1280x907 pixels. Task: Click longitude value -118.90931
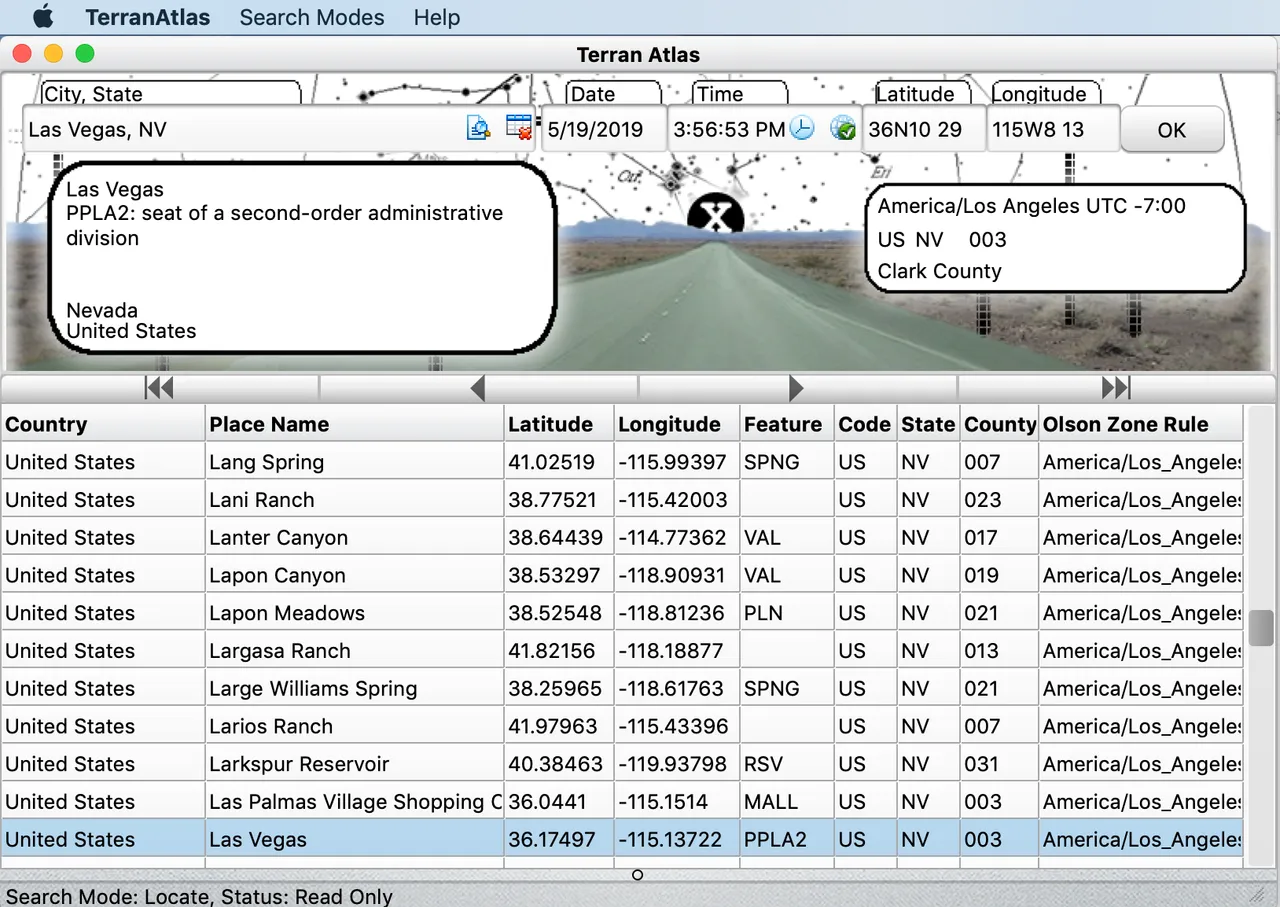coord(672,576)
